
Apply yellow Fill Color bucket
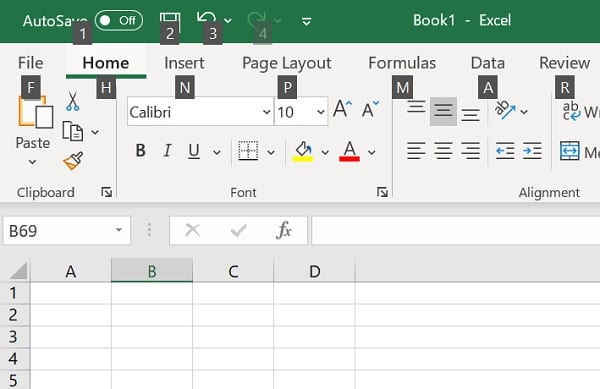pos(303,151)
